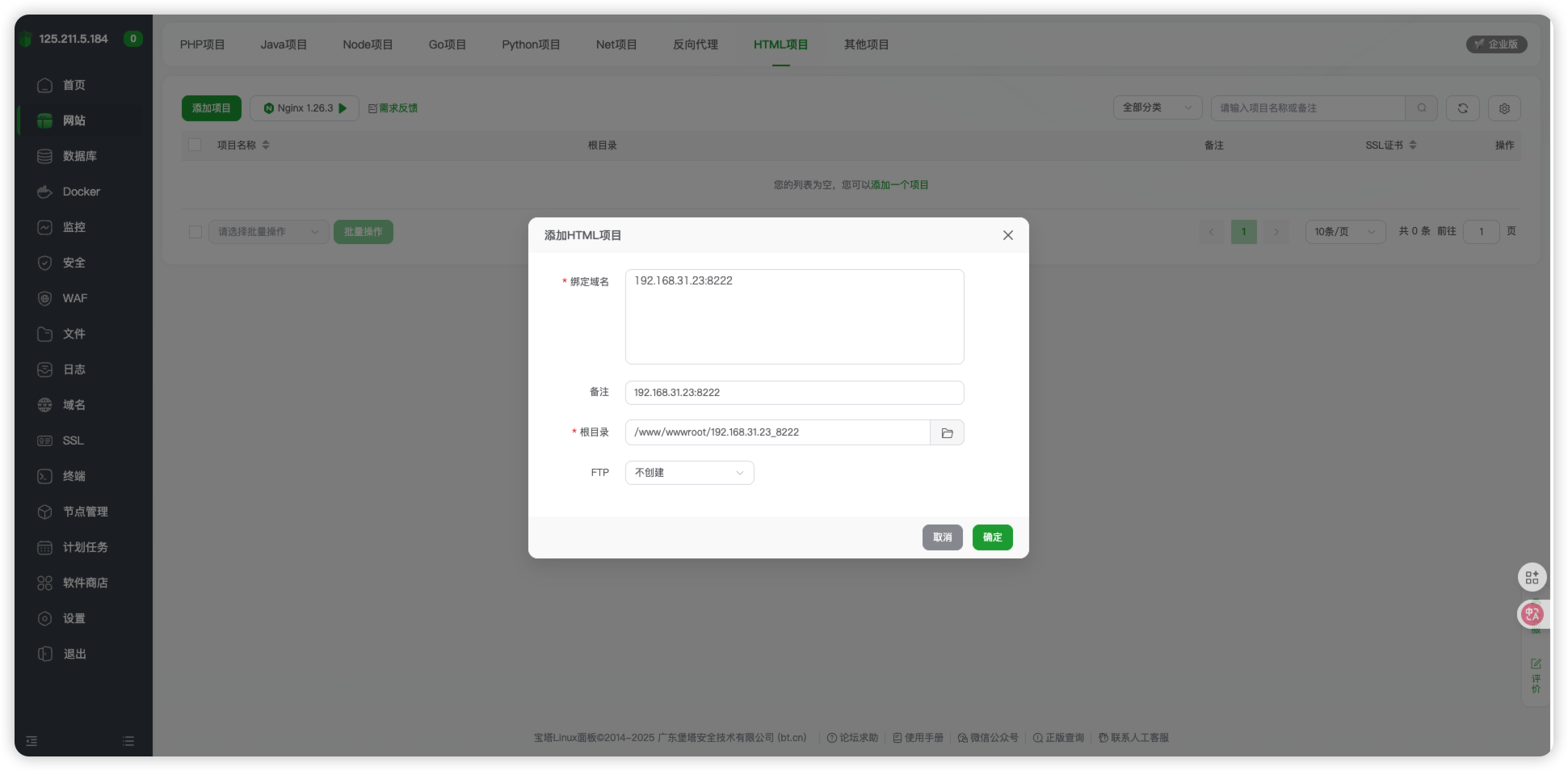This screenshot has width=1568, height=771.
Task: Switch to the 反向代理 tab
Action: pyautogui.click(x=695, y=44)
